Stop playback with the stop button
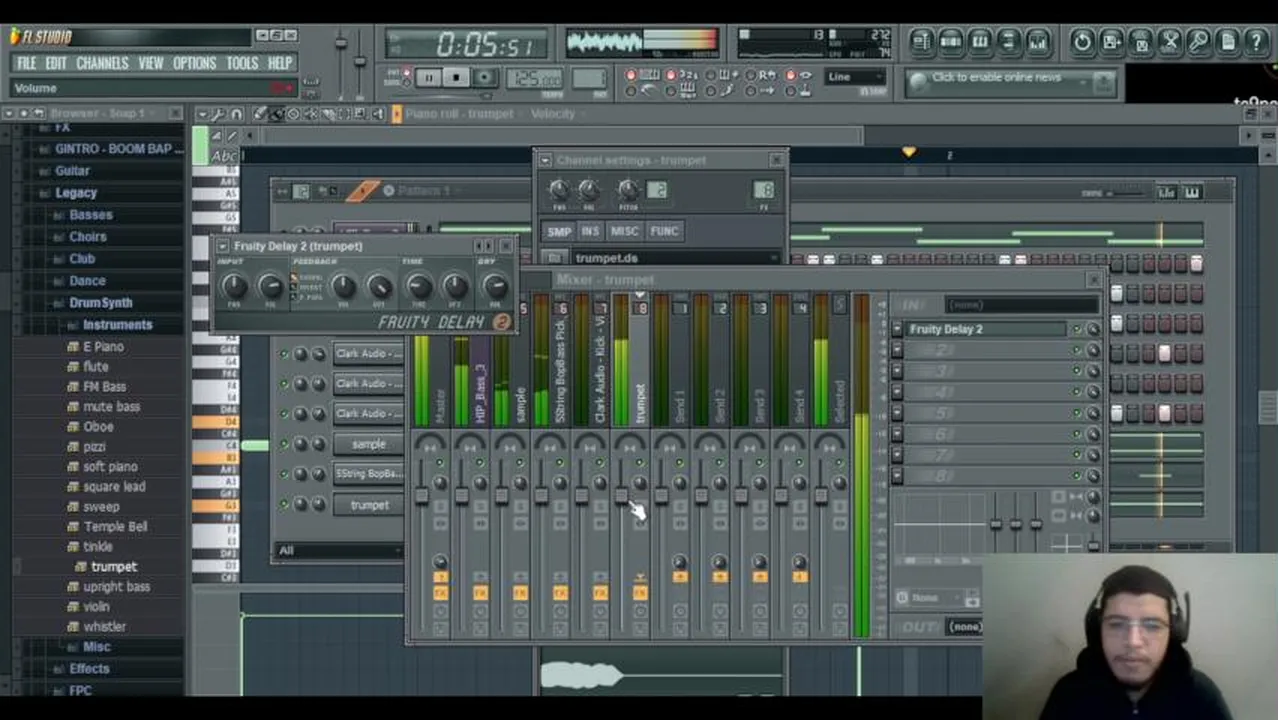 [455, 78]
